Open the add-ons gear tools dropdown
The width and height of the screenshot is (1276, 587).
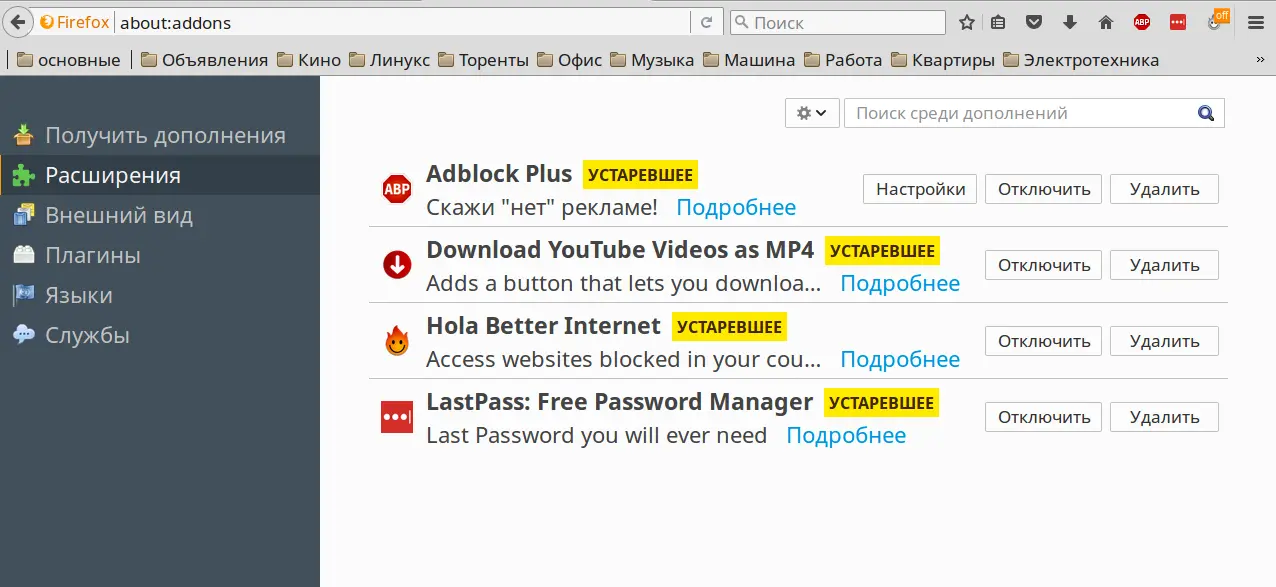[x=811, y=113]
